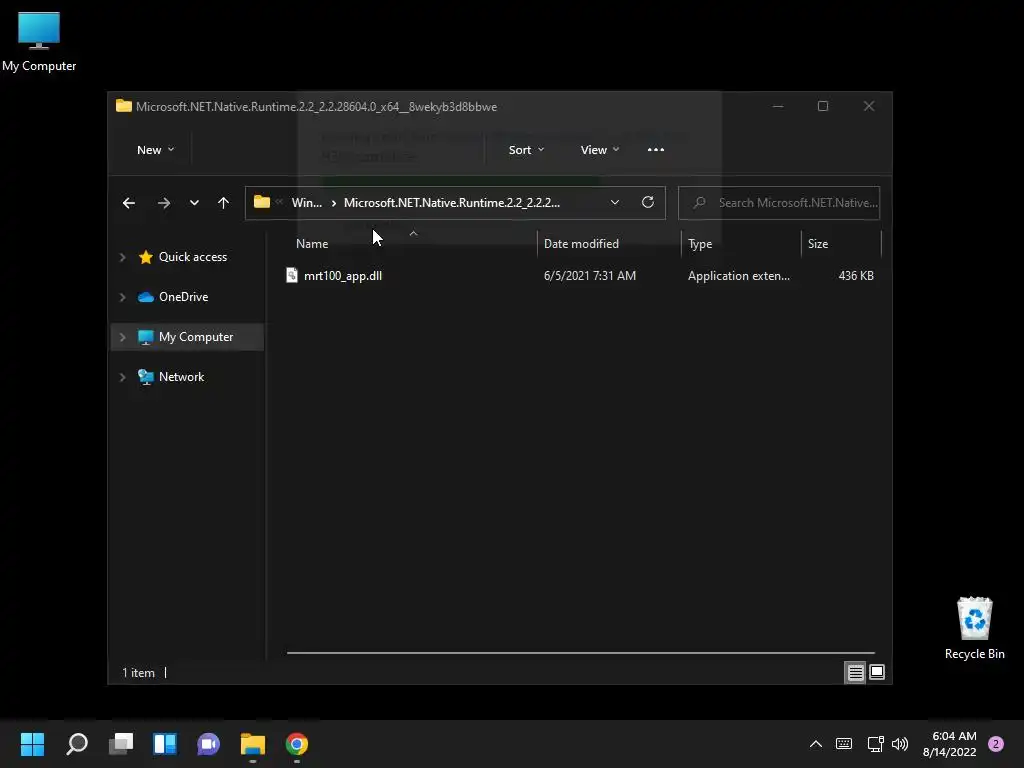Open the Sort options menu
1024x768 pixels.
click(x=526, y=150)
